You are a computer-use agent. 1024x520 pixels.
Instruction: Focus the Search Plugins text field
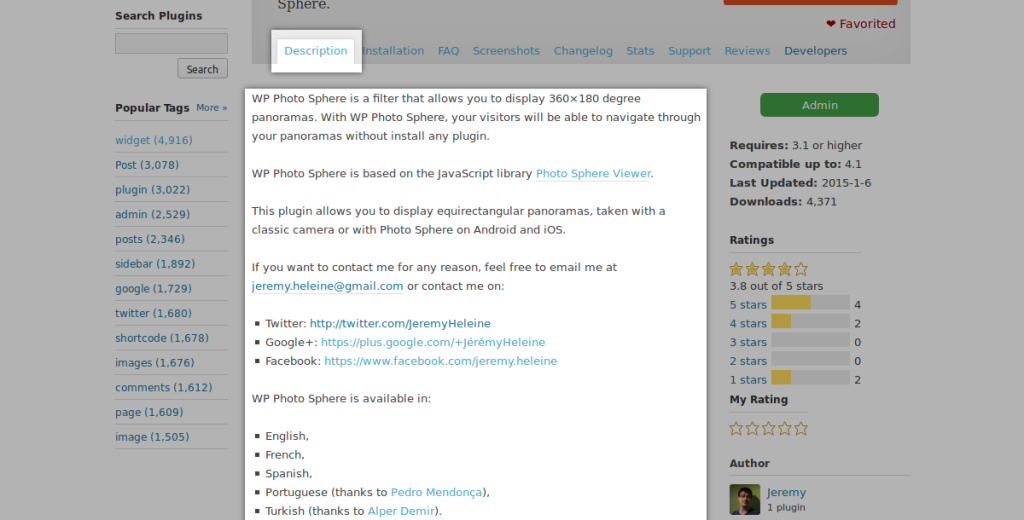(172, 44)
